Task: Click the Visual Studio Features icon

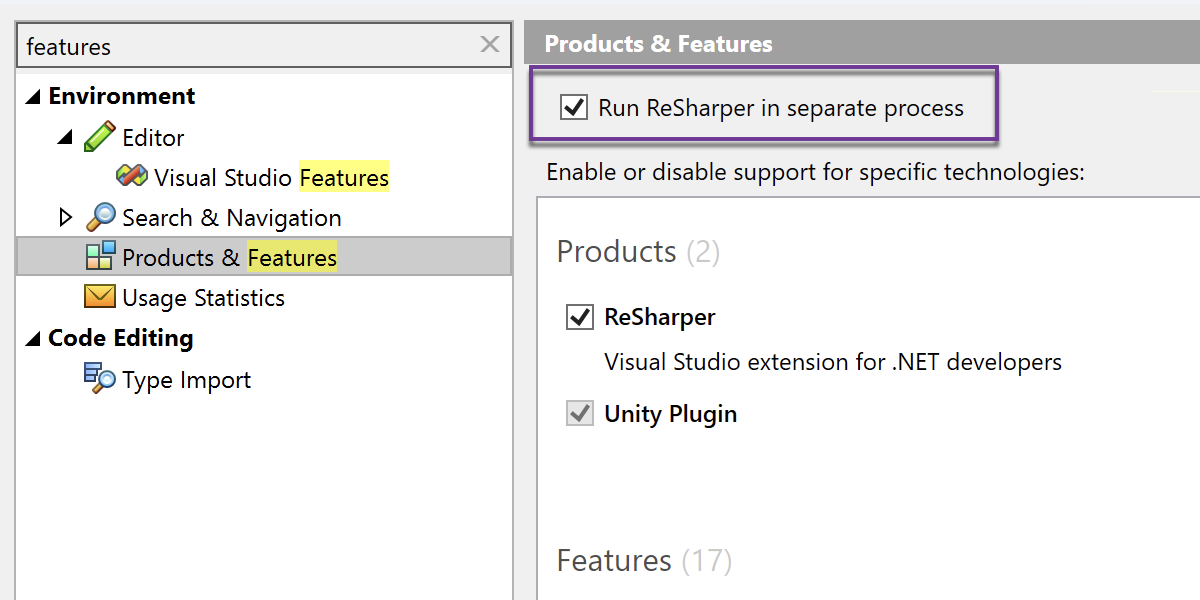Action: tap(132, 177)
